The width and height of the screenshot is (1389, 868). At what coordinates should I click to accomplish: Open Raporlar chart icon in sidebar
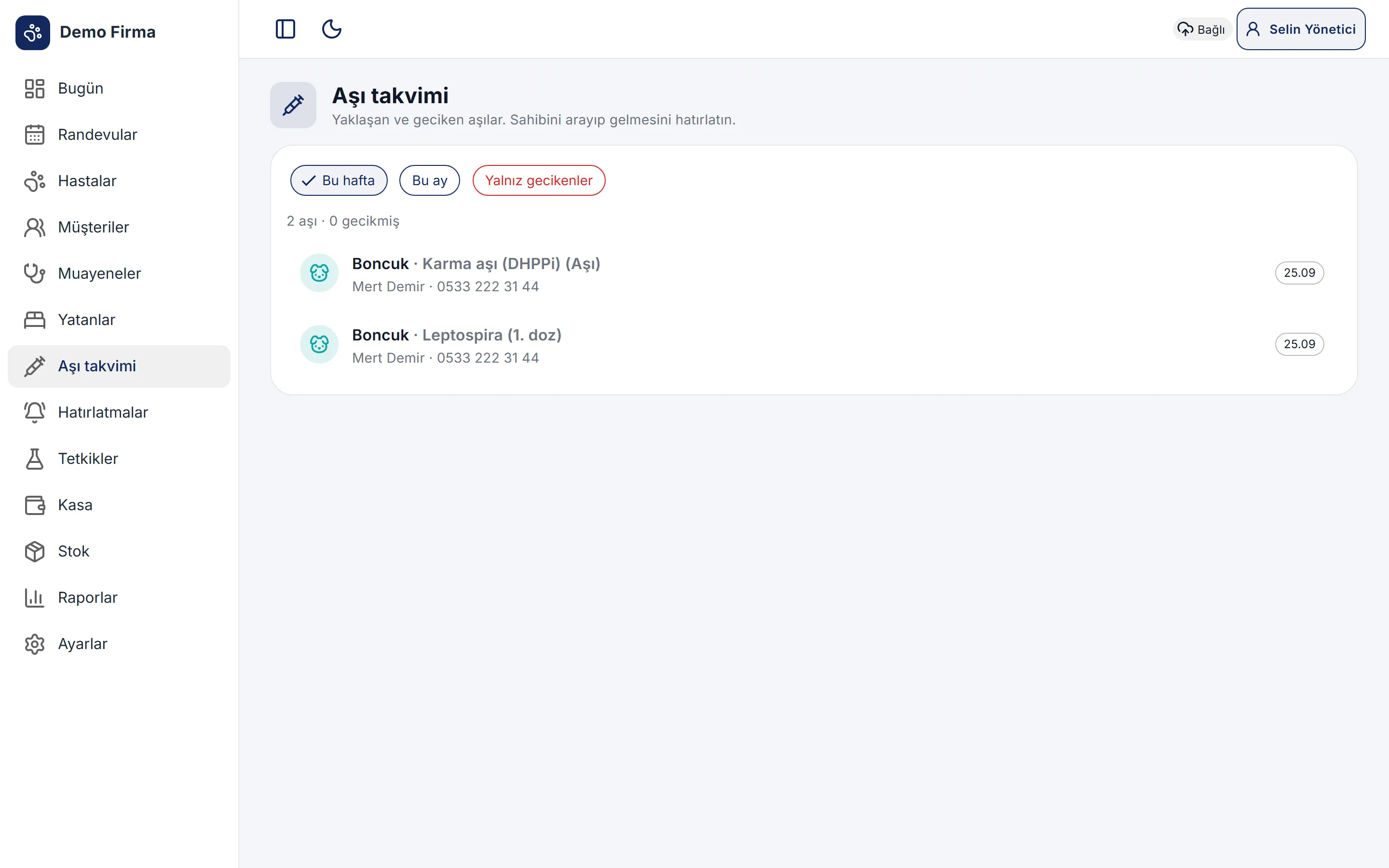coord(34,597)
